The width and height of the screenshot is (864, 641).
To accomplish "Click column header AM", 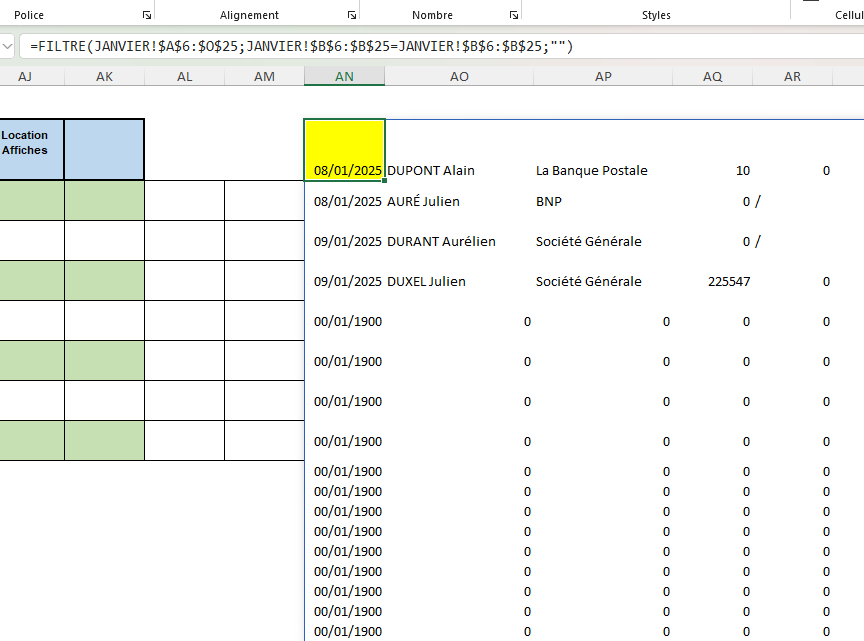I will coord(264,77).
